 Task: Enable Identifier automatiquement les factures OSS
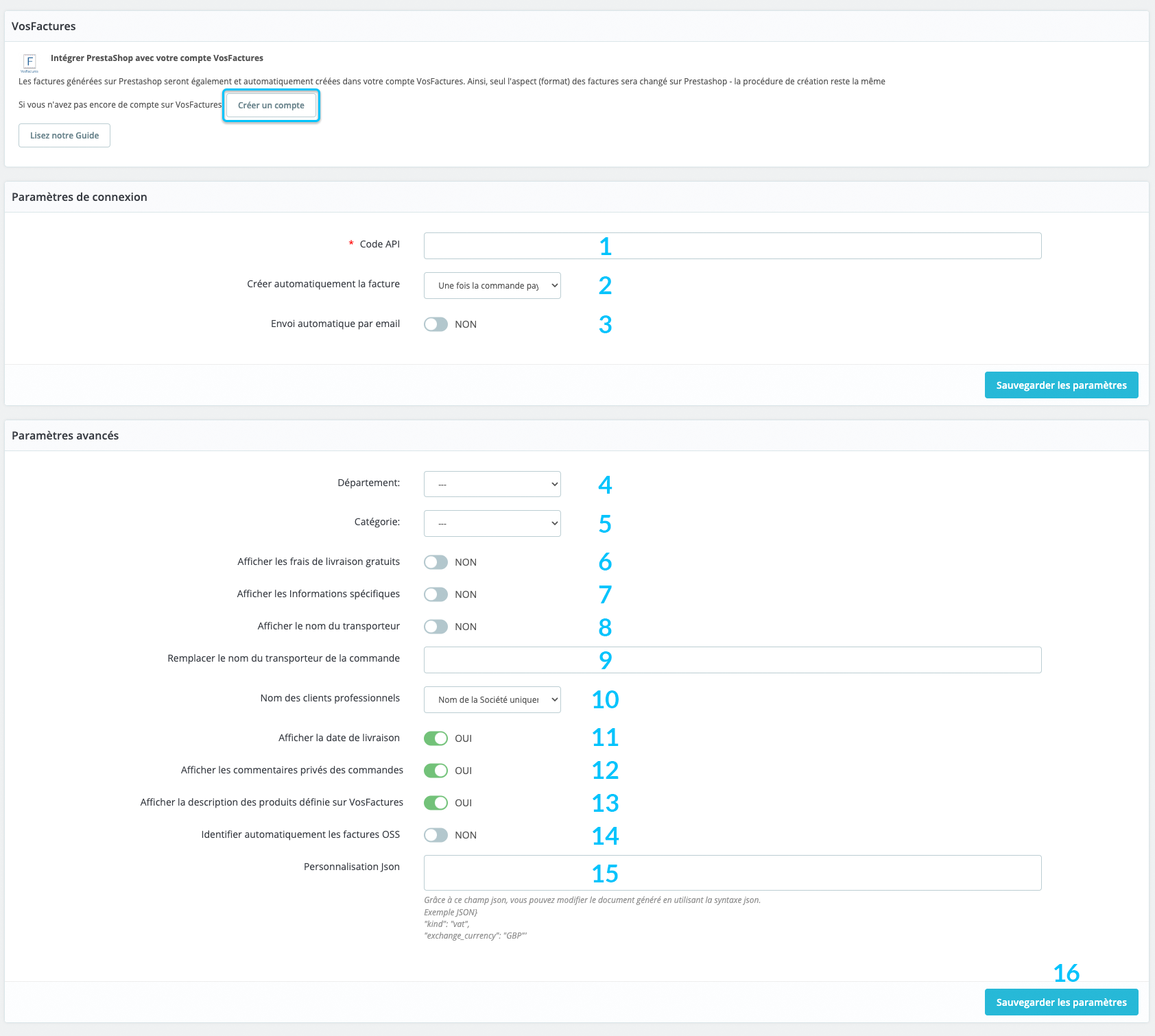pos(436,835)
